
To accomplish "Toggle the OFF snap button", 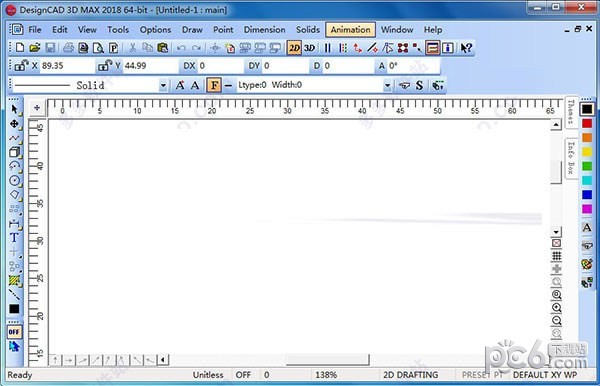I will point(14,332).
